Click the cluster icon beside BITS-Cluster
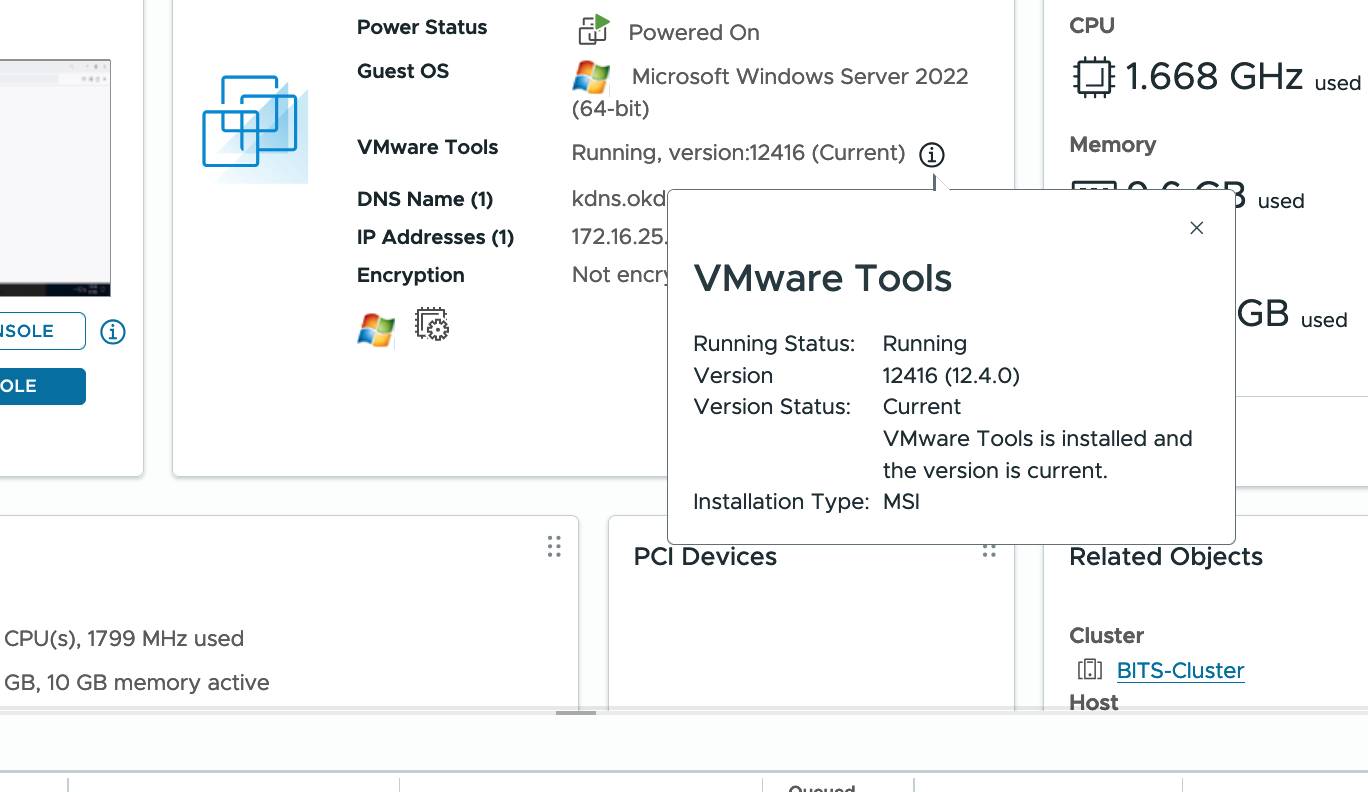 coord(1089,670)
